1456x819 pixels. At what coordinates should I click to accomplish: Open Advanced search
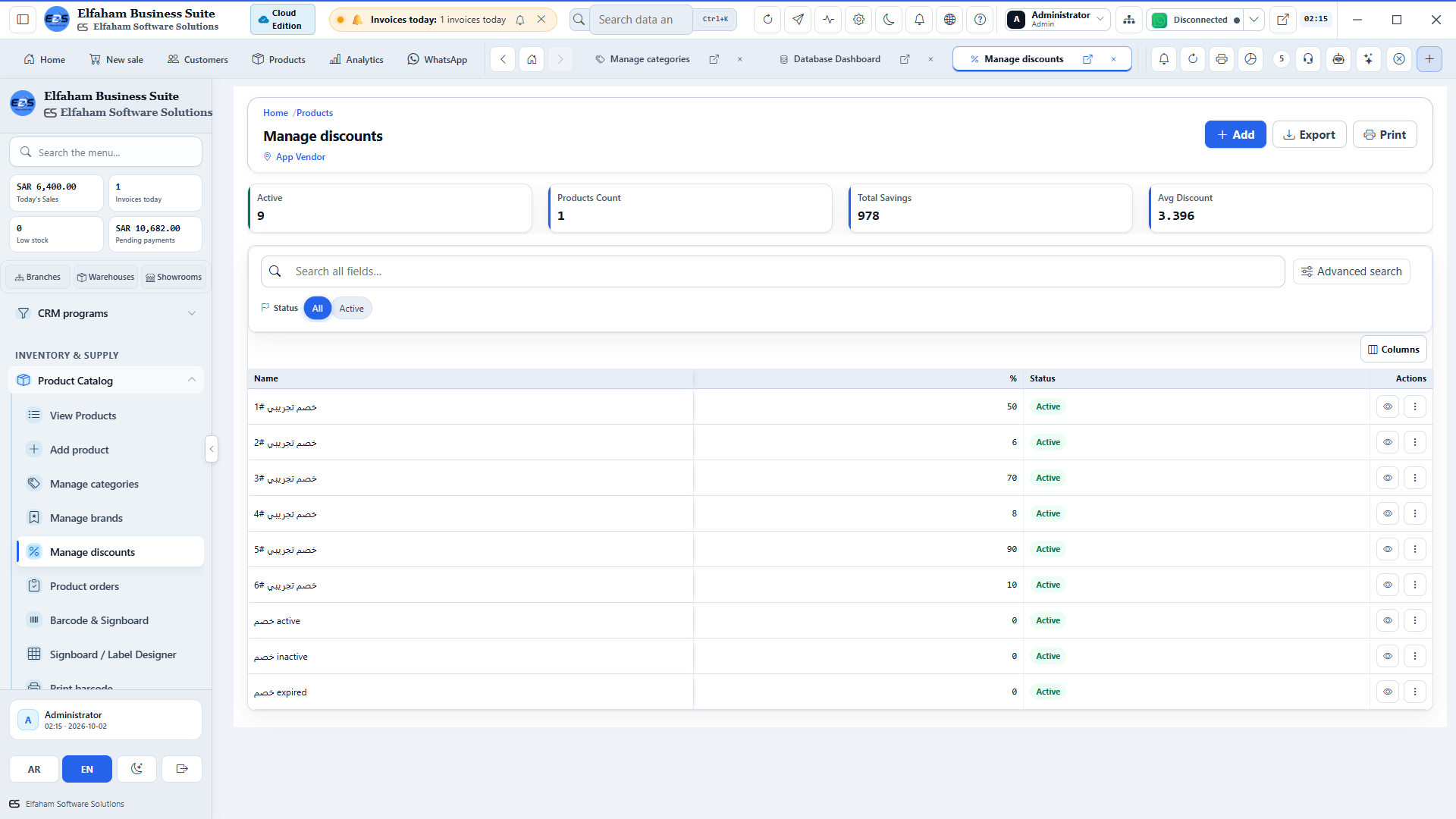(1351, 271)
